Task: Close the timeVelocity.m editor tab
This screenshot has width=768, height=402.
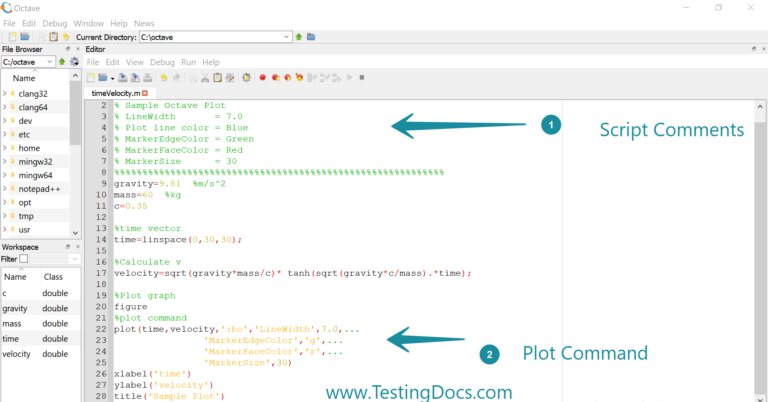Action: [144, 93]
